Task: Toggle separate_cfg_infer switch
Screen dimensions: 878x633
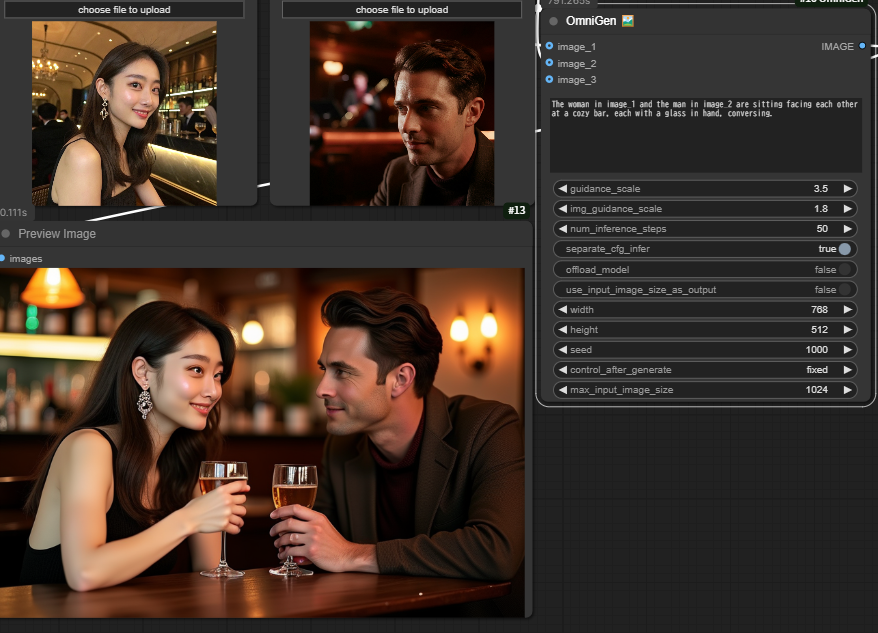Action: pos(845,249)
